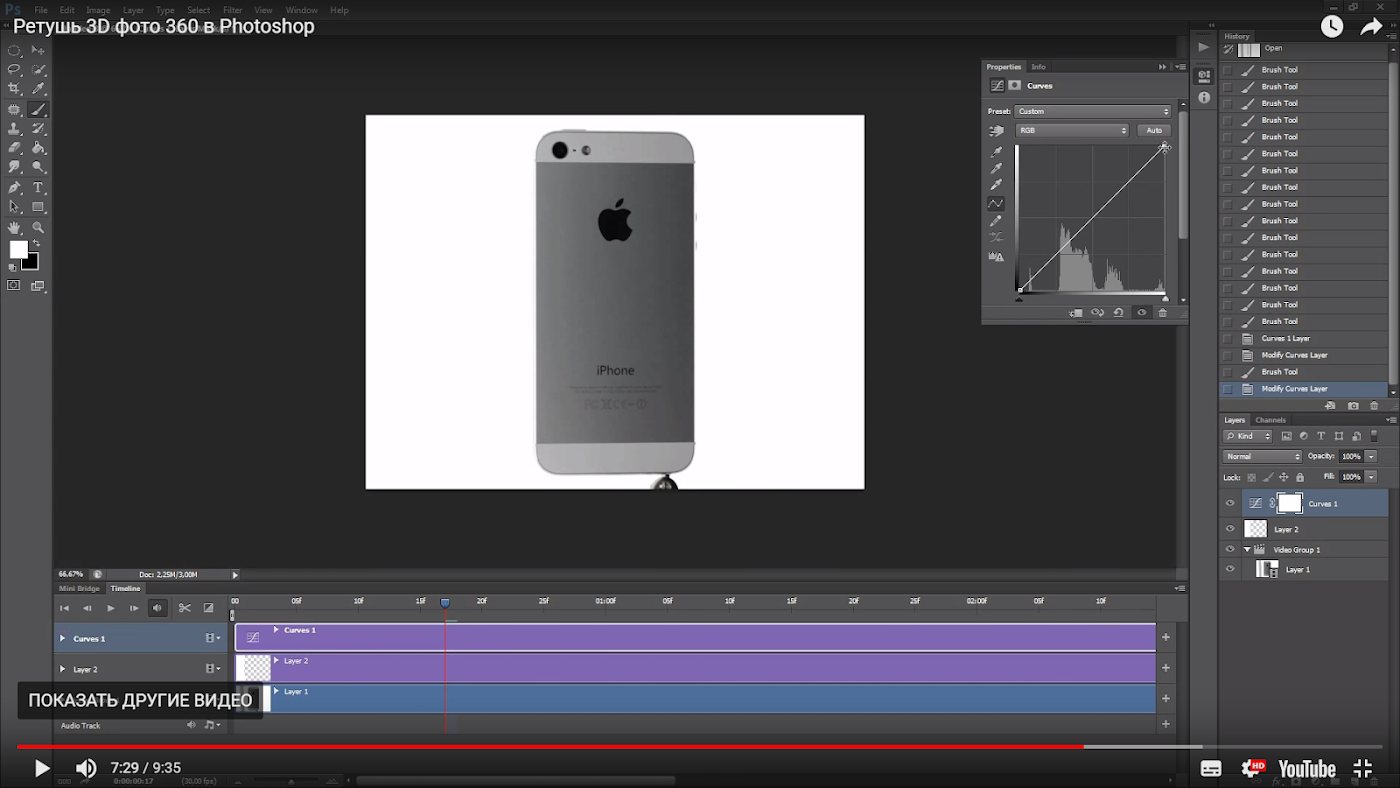Select the Dodge tool
The image size is (1400, 788).
tap(38, 168)
